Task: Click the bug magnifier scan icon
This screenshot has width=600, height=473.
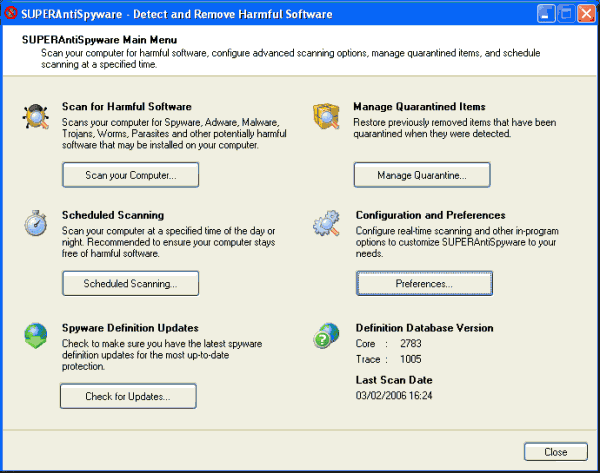Action: 36,116
